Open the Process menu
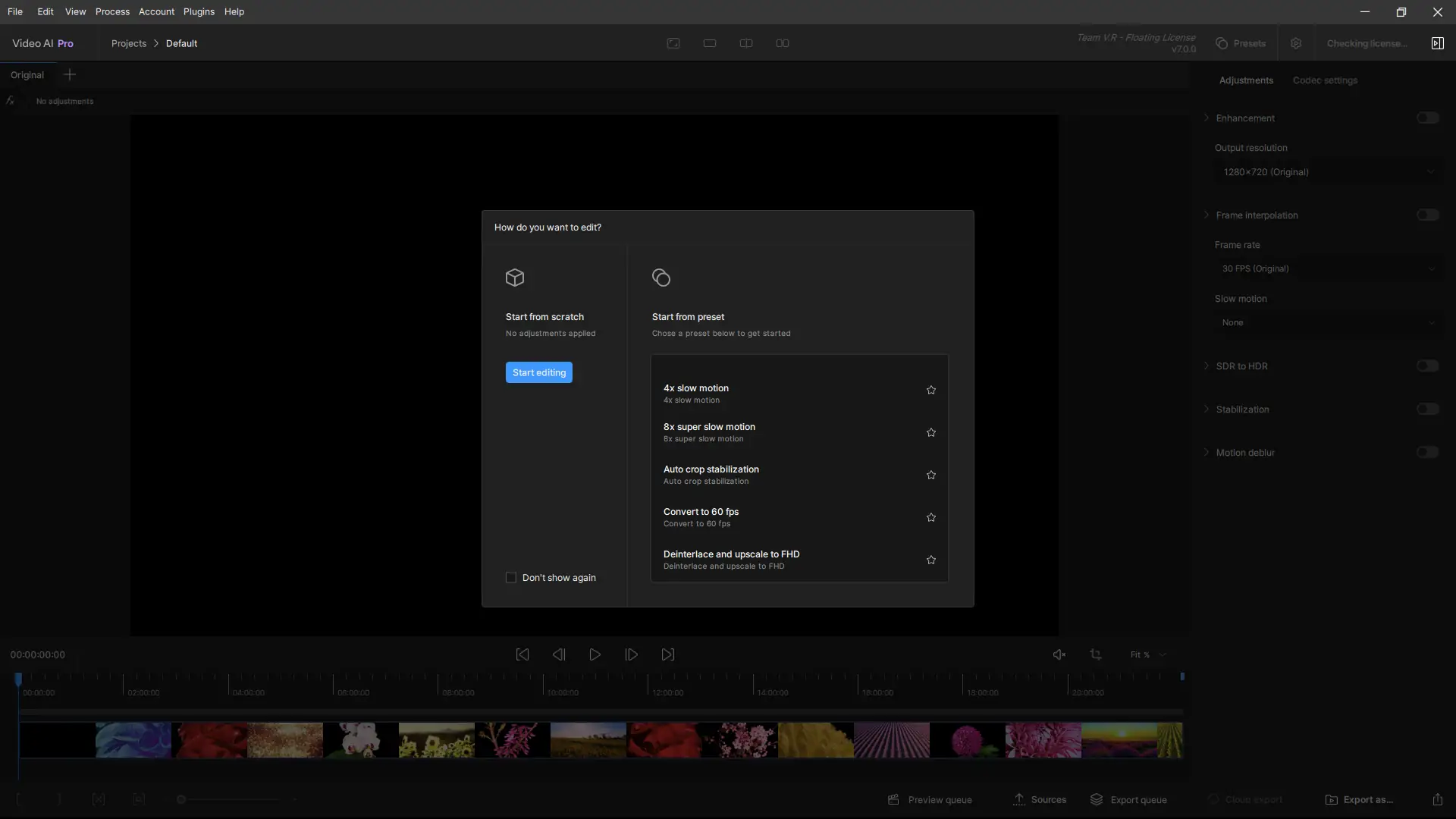This screenshot has width=1456, height=819. pyautogui.click(x=112, y=11)
